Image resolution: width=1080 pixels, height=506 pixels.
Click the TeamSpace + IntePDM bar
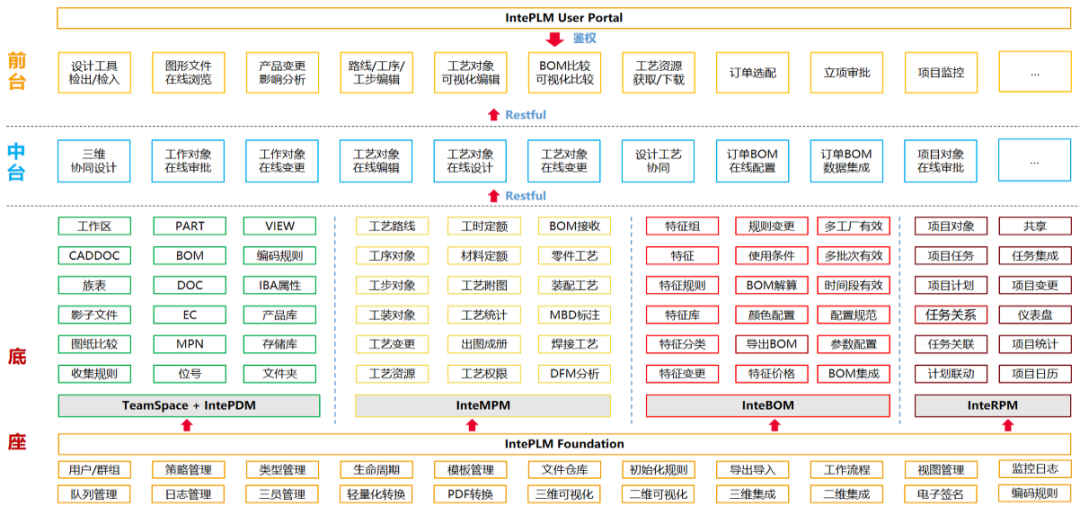(x=189, y=405)
